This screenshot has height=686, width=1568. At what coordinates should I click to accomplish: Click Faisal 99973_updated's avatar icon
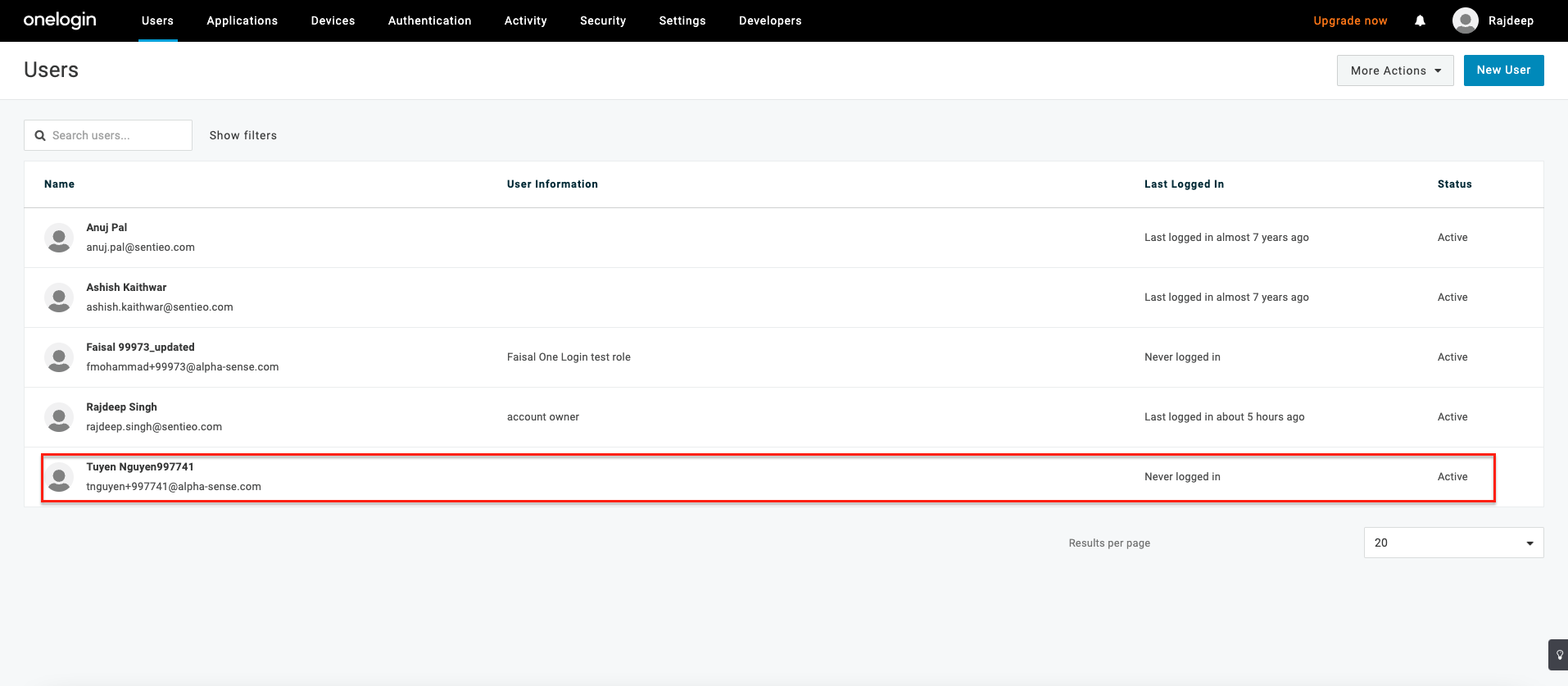pyautogui.click(x=59, y=357)
